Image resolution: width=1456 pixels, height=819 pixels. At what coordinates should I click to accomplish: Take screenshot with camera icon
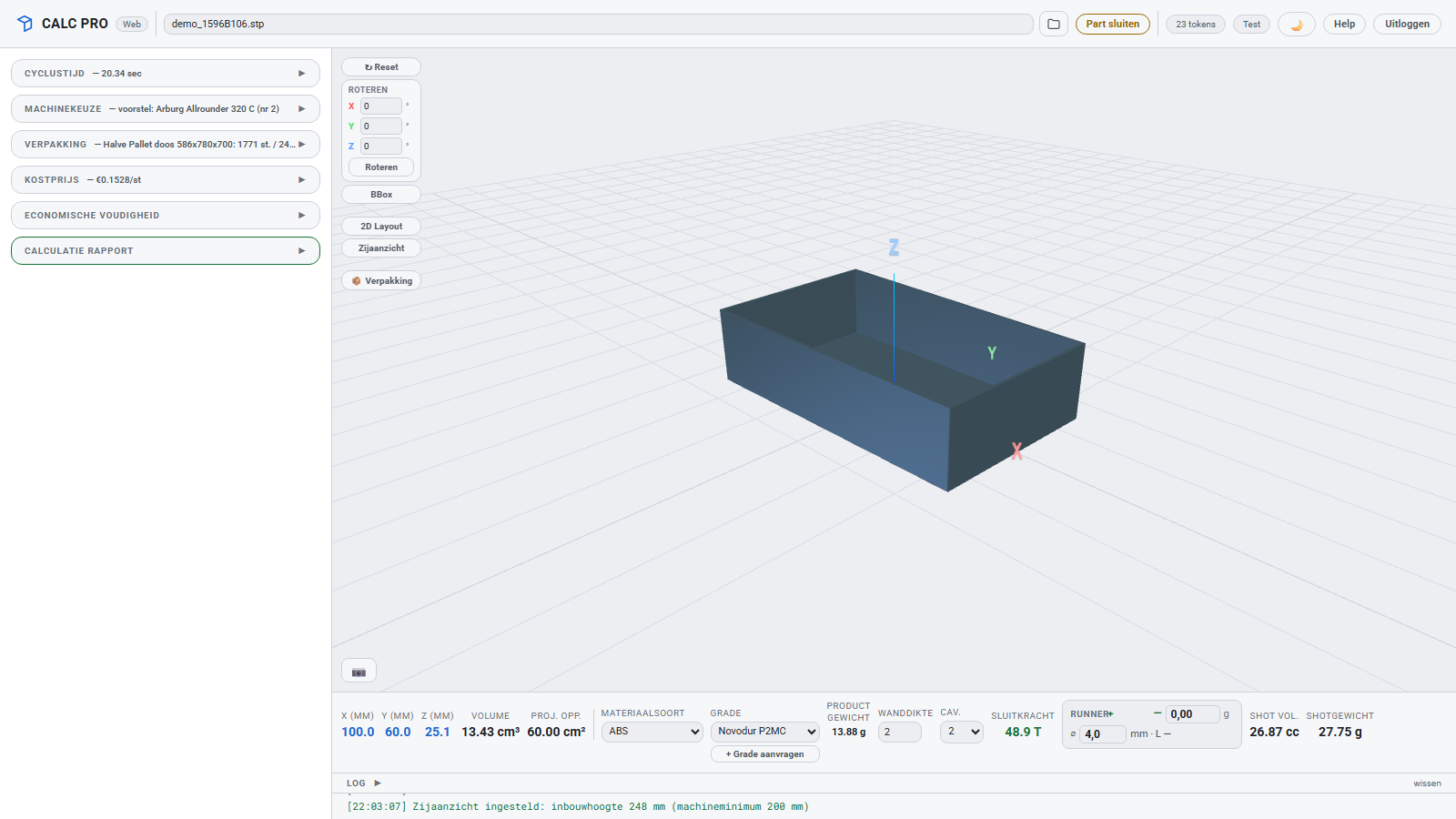tap(359, 672)
